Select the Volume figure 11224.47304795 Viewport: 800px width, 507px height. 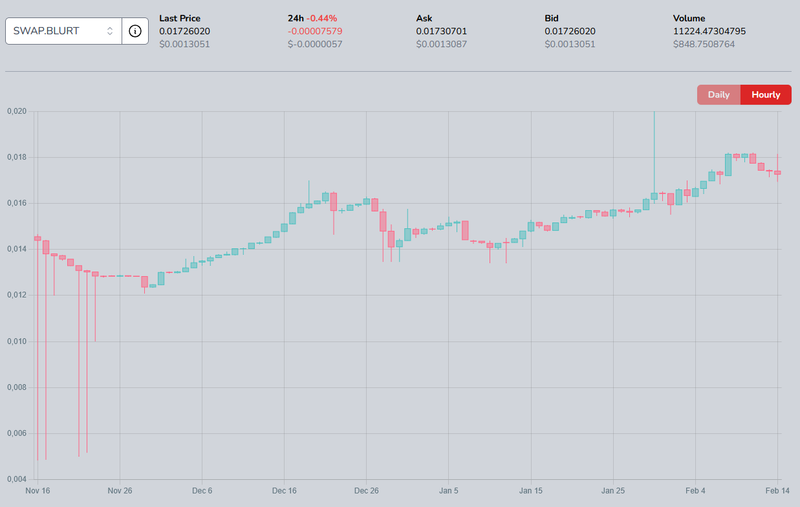(717, 32)
